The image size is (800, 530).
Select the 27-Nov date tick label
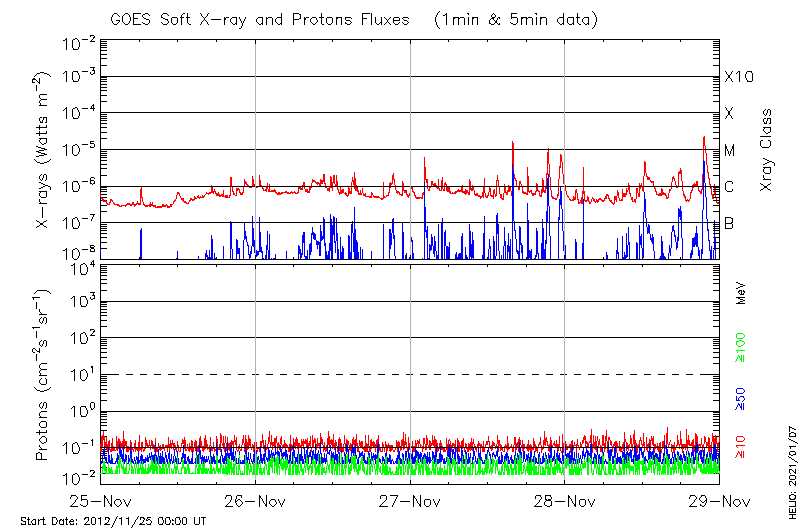pyautogui.click(x=410, y=502)
